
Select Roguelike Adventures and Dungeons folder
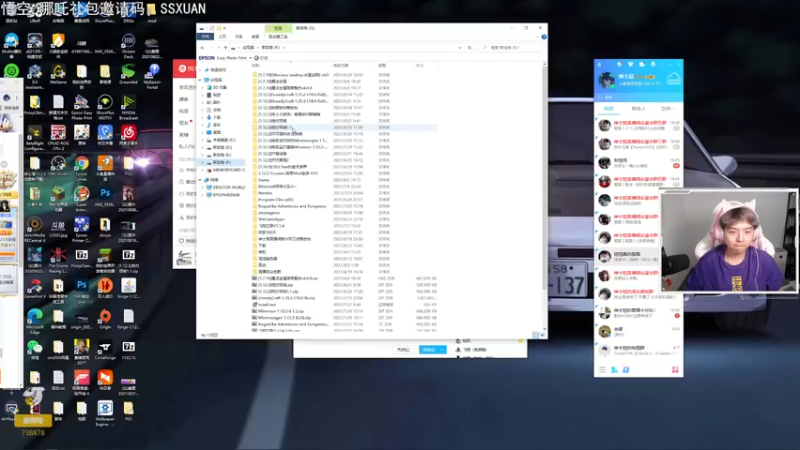point(345,206)
